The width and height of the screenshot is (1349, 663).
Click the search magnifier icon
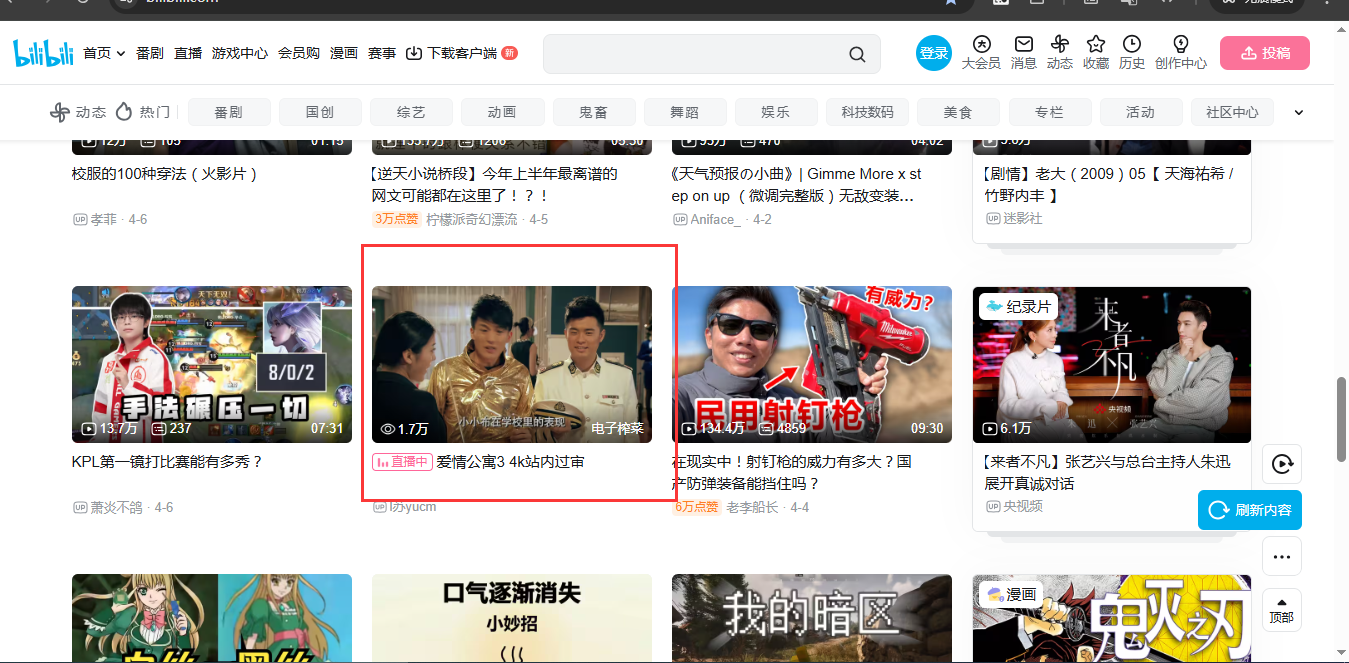[857, 54]
